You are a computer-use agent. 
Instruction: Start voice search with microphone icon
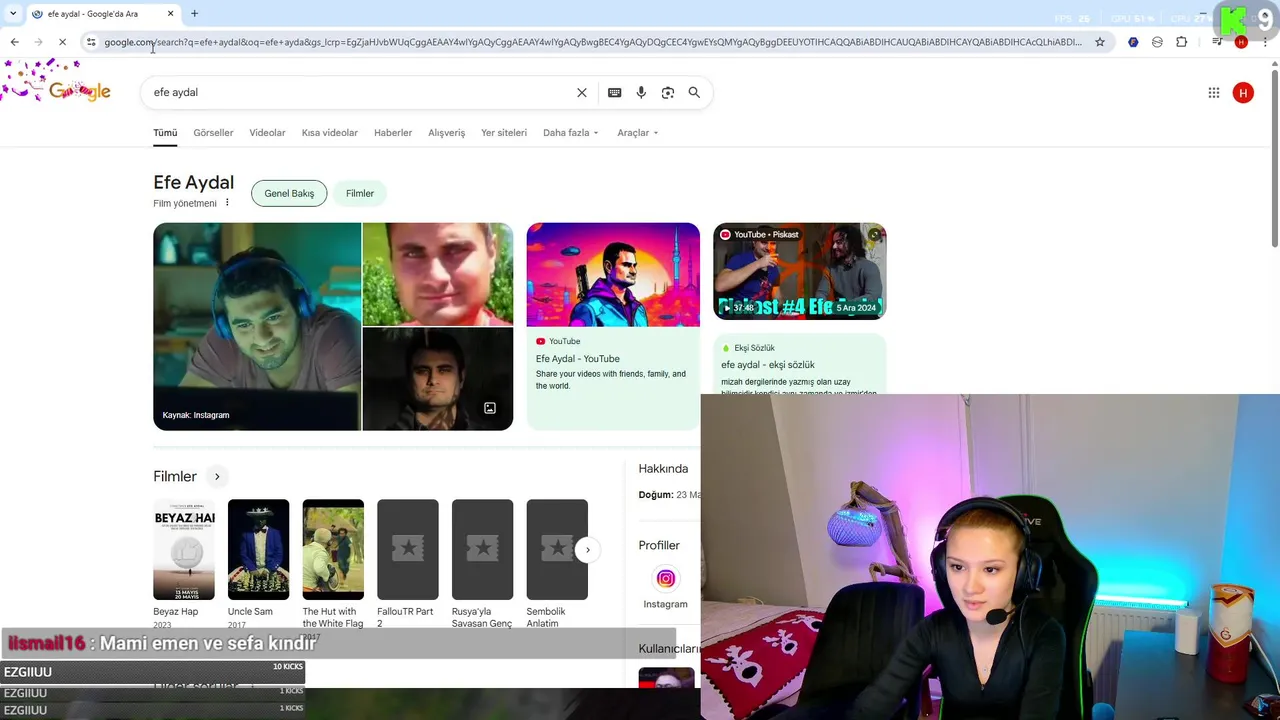[x=641, y=92]
